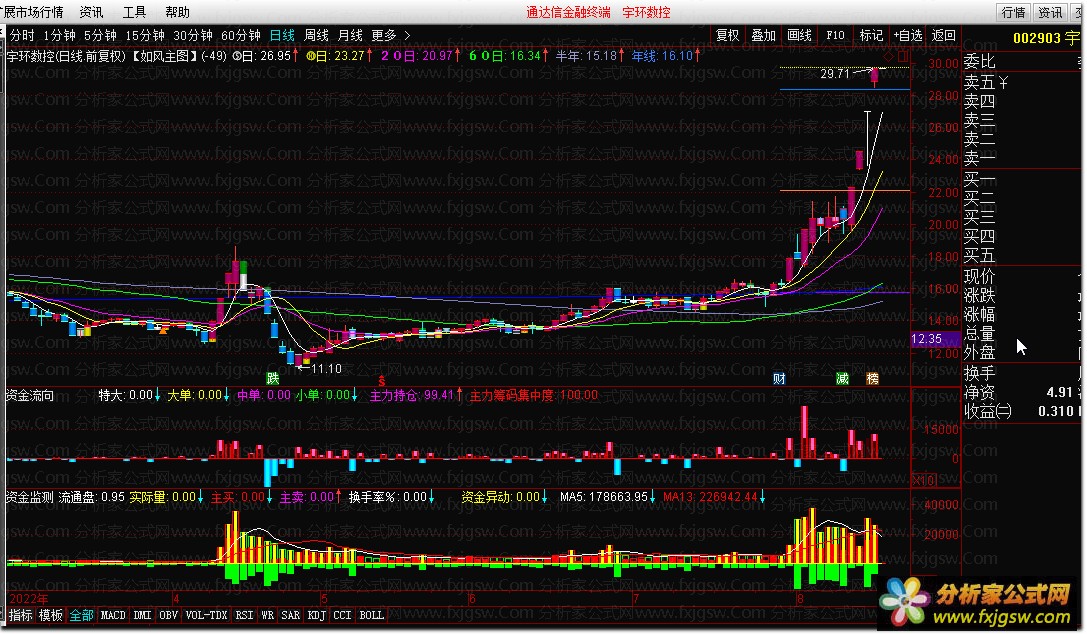Click 主力持仓 99.41 value
Screen dimensions: 1087x634
(414, 396)
